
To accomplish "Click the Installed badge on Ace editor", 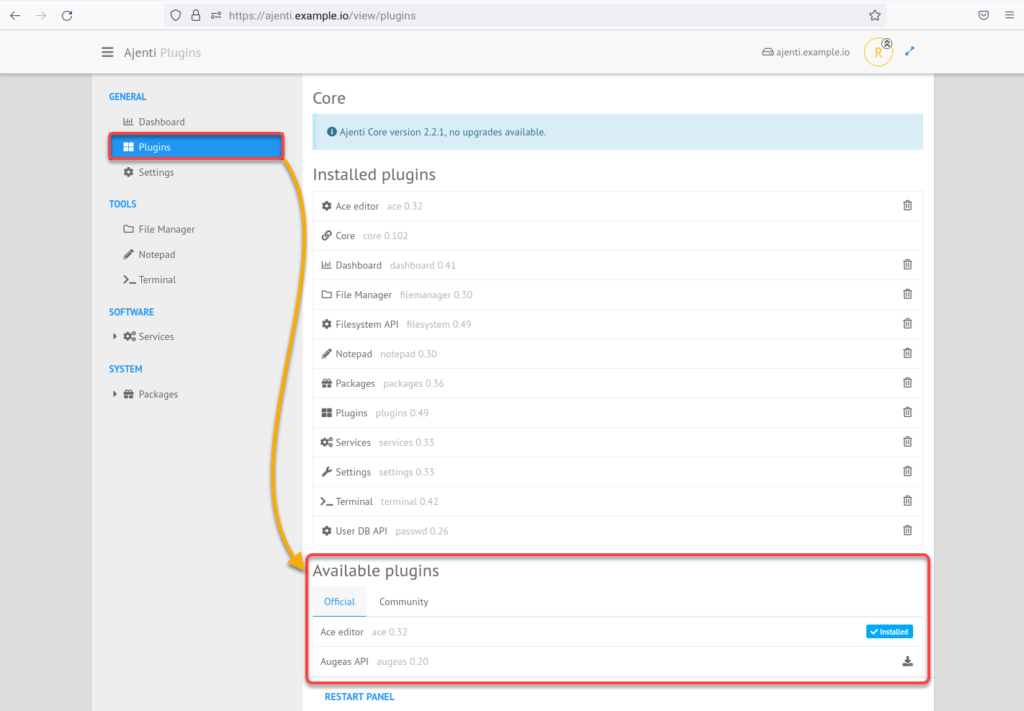I will pos(889,631).
